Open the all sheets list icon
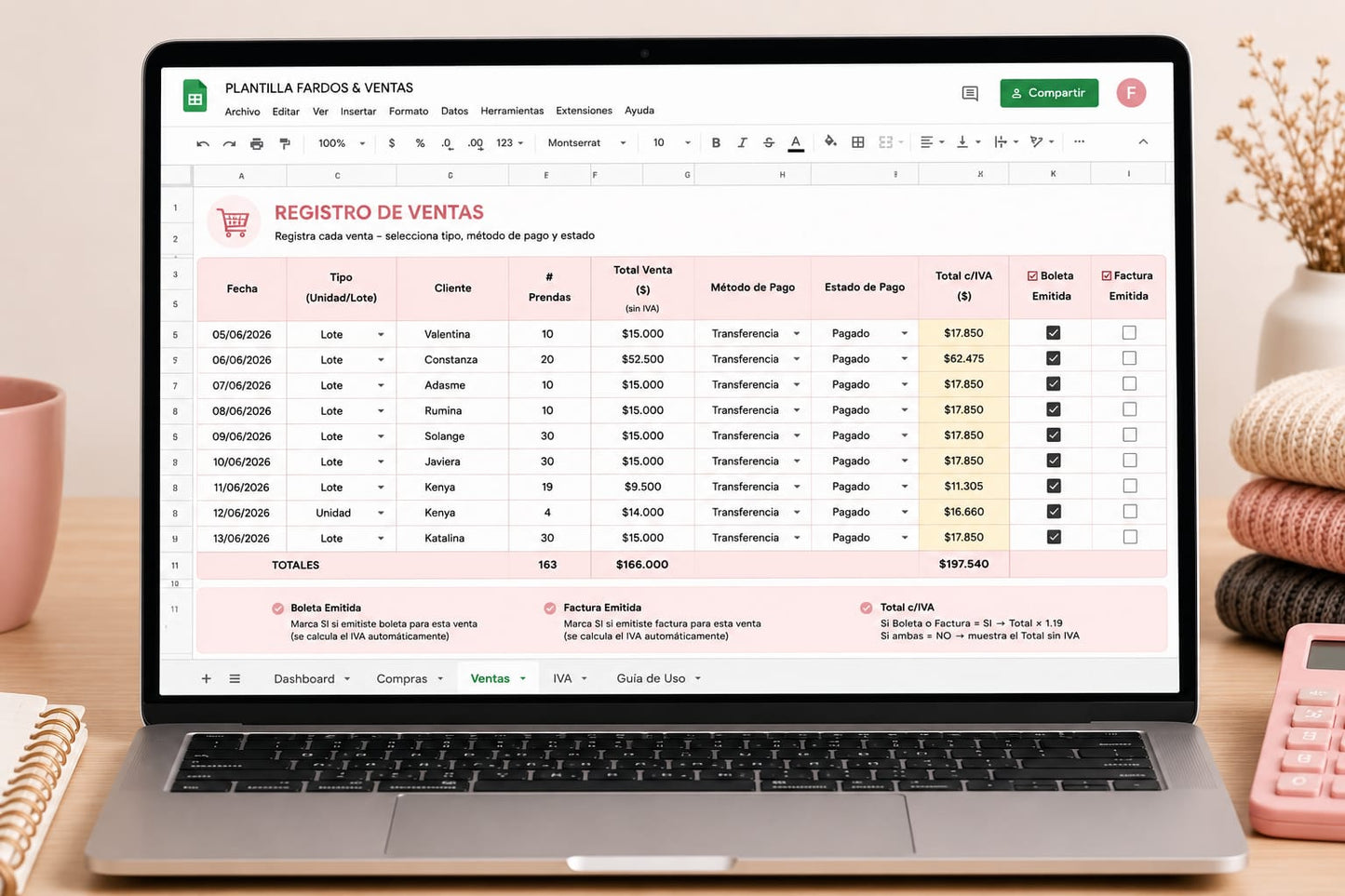This screenshot has height=896, width=1345. pos(235,678)
